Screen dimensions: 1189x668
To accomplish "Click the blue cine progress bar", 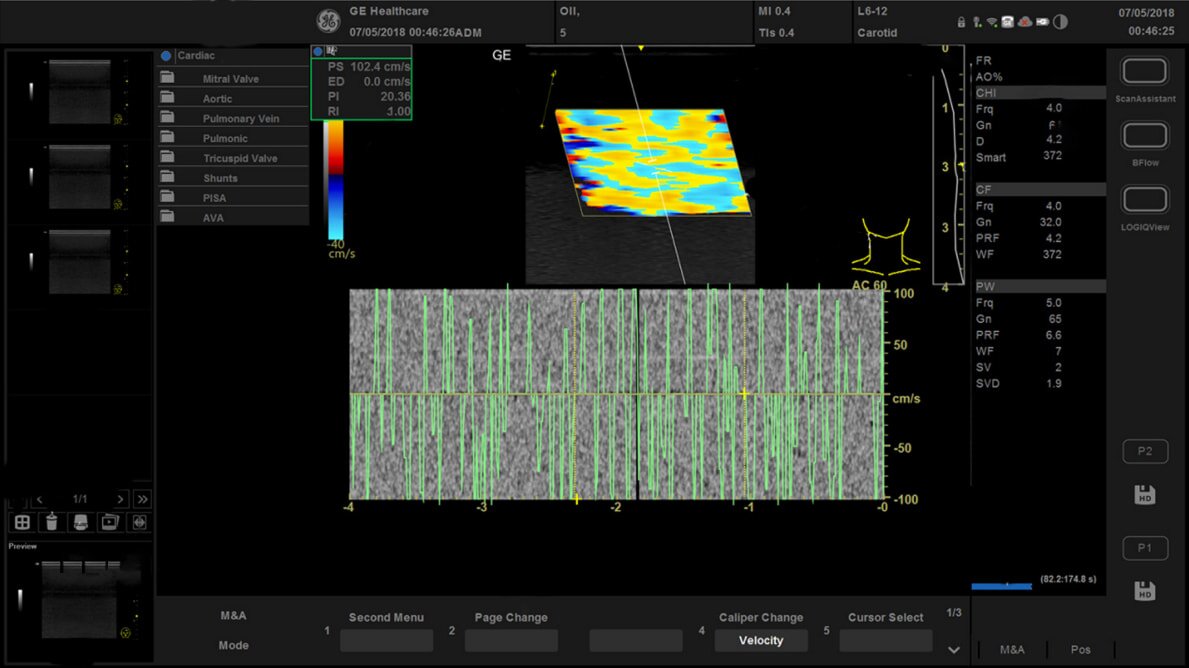I will pyautogui.click(x=1001, y=586).
